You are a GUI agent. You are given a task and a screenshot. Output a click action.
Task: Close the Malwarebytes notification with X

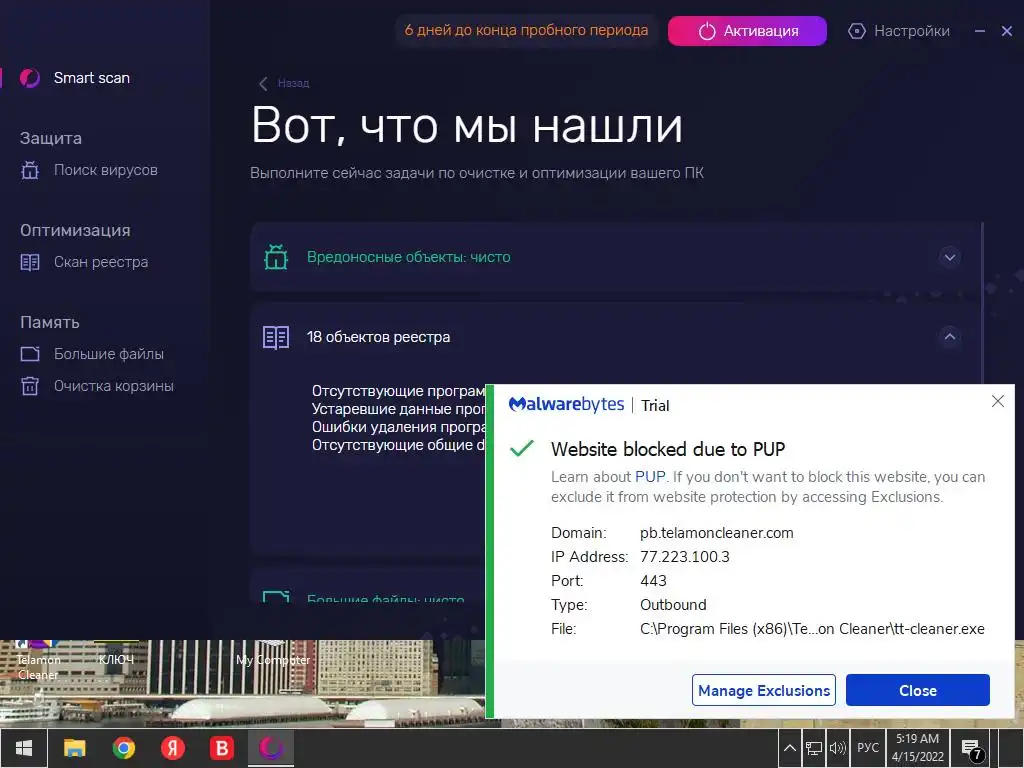(998, 401)
